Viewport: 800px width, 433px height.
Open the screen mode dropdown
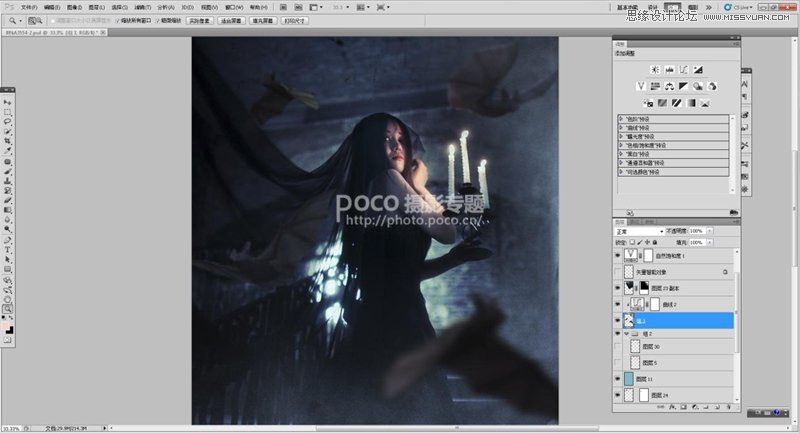click(383, 8)
